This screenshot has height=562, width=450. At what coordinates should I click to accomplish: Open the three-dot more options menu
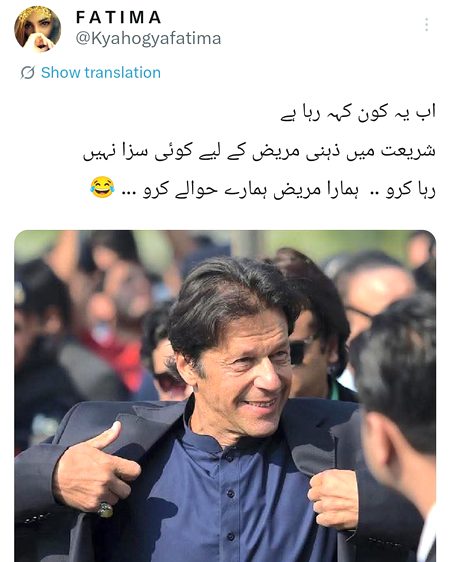pyautogui.click(x=426, y=25)
